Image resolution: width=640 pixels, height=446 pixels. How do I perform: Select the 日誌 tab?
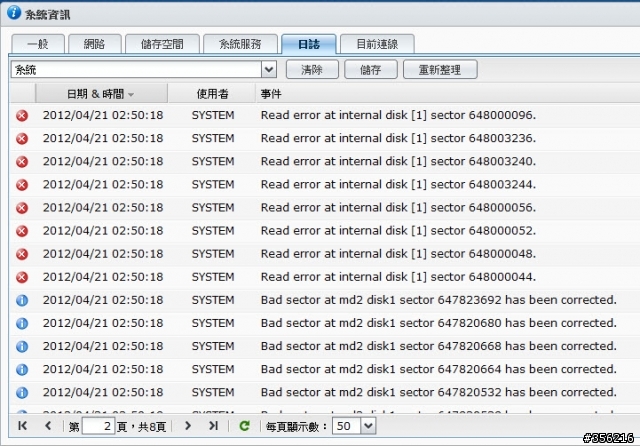[309, 44]
